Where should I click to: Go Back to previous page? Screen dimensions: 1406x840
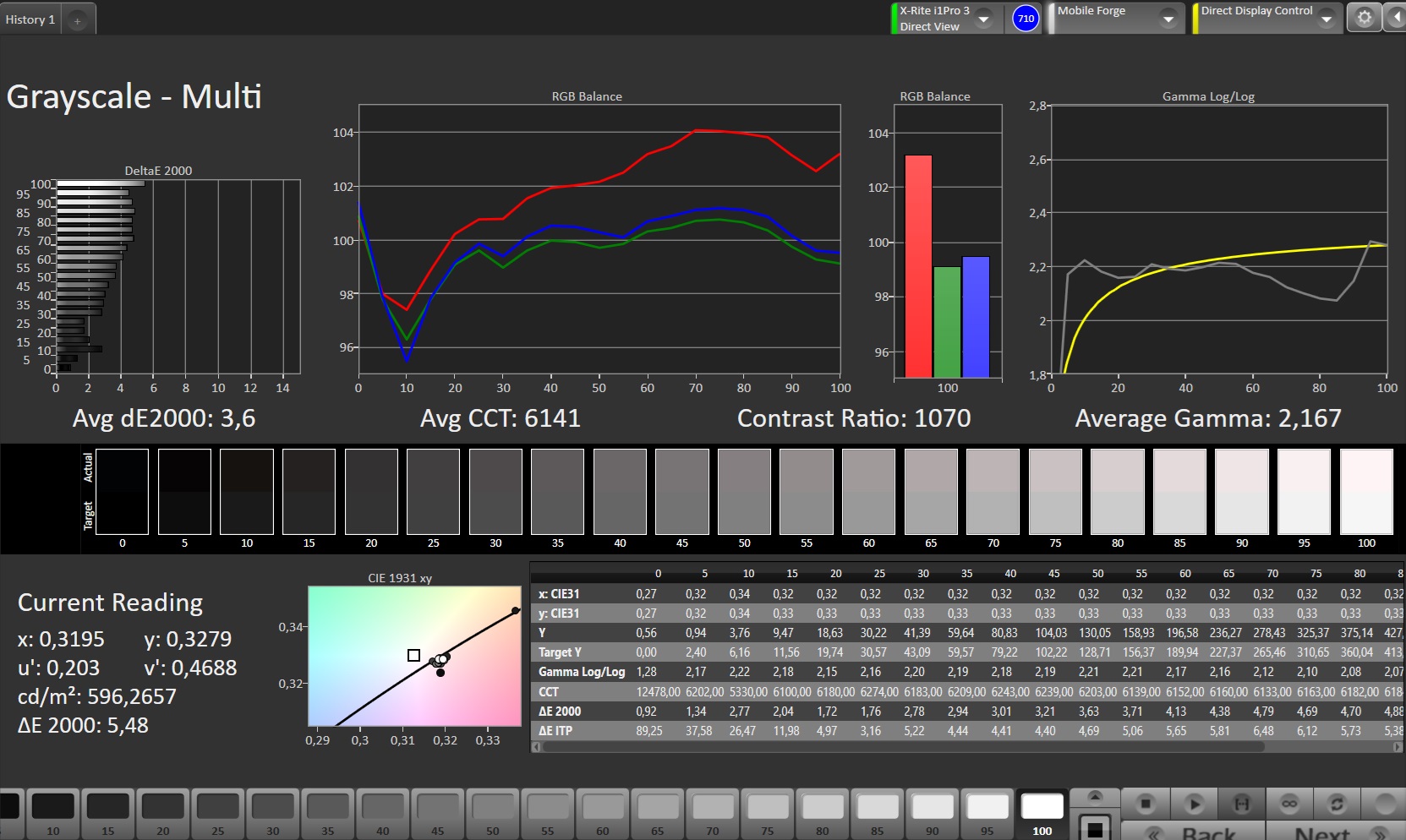pos(1194,832)
